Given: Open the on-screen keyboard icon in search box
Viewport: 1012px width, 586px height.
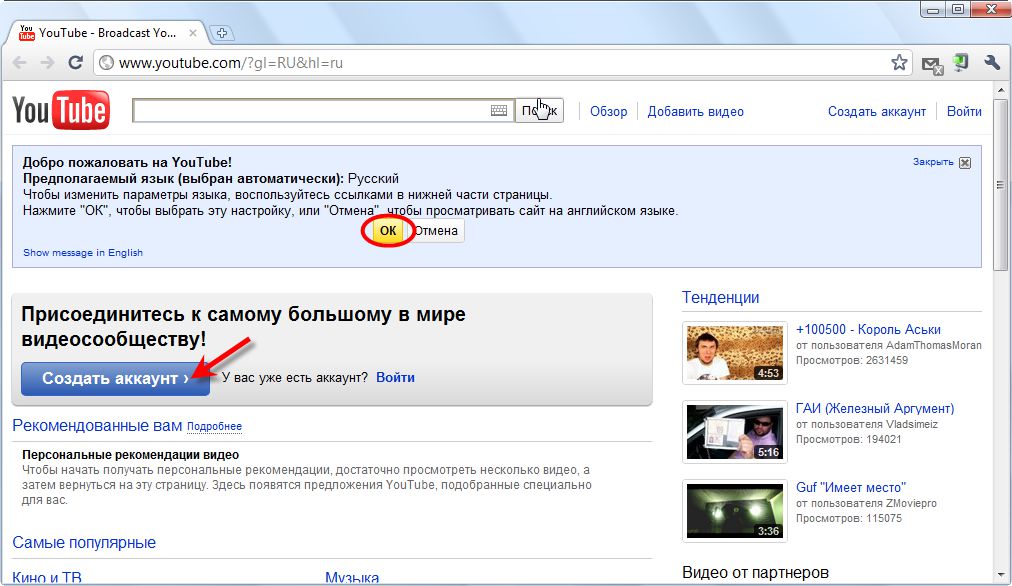Looking at the screenshot, I should (x=499, y=110).
